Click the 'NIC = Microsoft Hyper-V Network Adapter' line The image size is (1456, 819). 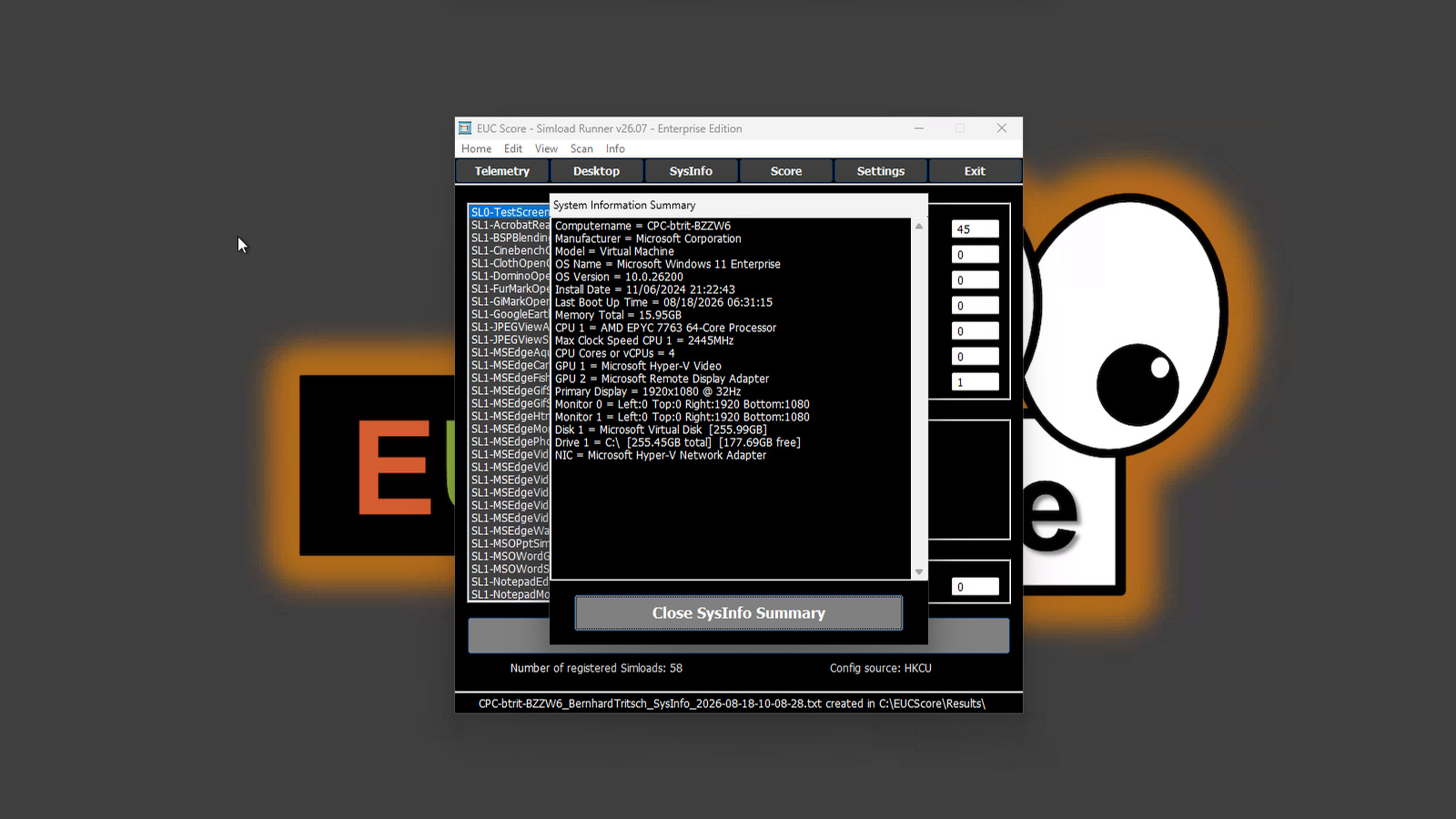pyautogui.click(x=661, y=455)
